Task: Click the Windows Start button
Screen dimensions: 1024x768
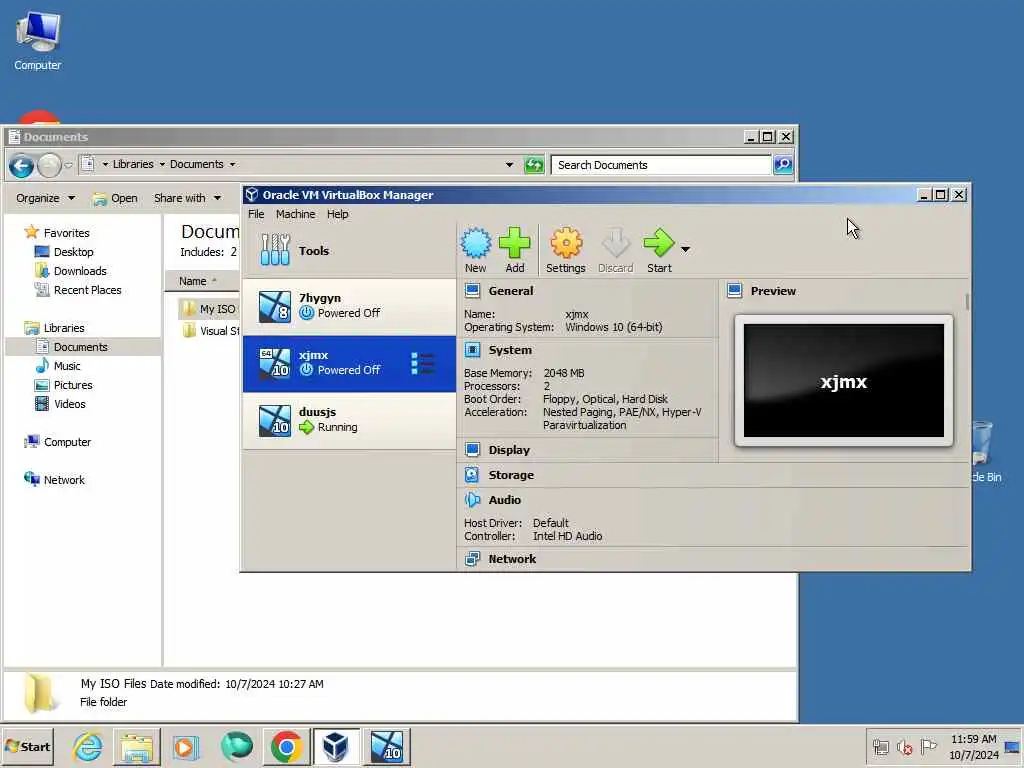Action: point(28,746)
